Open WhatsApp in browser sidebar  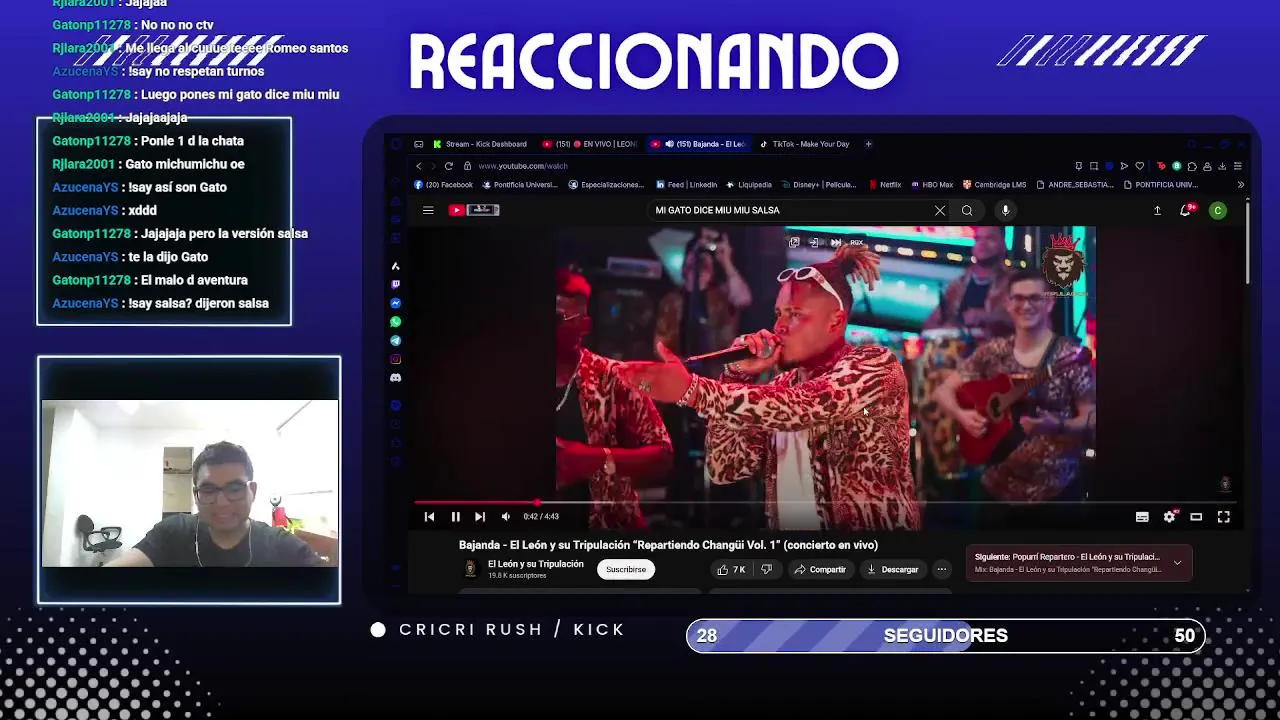click(x=396, y=322)
